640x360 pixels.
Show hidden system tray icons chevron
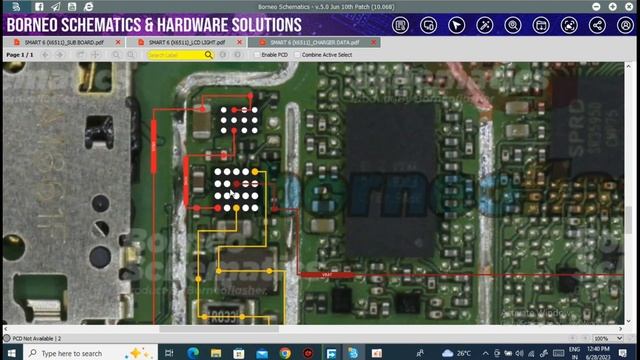coord(485,353)
